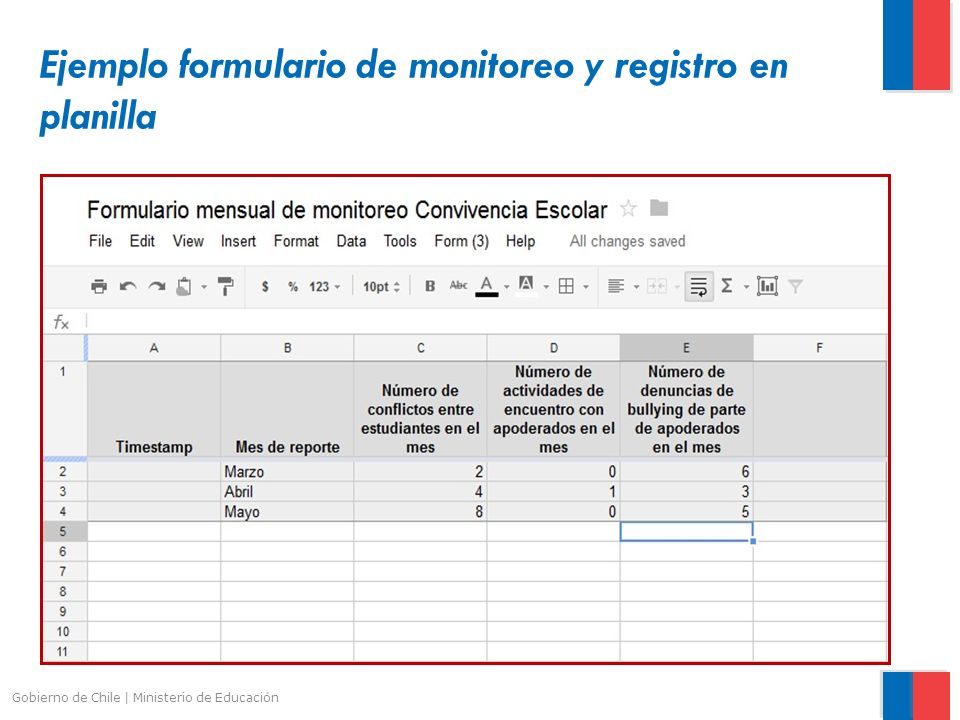Screen dimensions: 960x720
Task: Select column E header
Action: coord(686,348)
